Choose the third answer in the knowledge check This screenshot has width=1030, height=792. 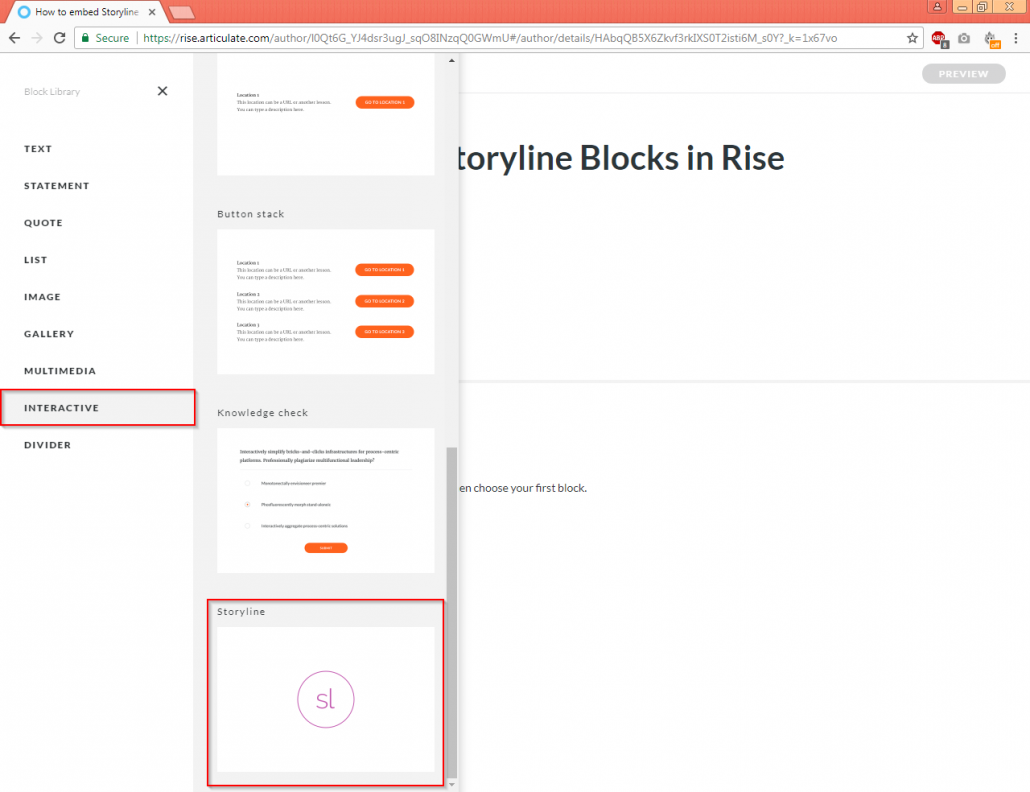coord(246,525)
